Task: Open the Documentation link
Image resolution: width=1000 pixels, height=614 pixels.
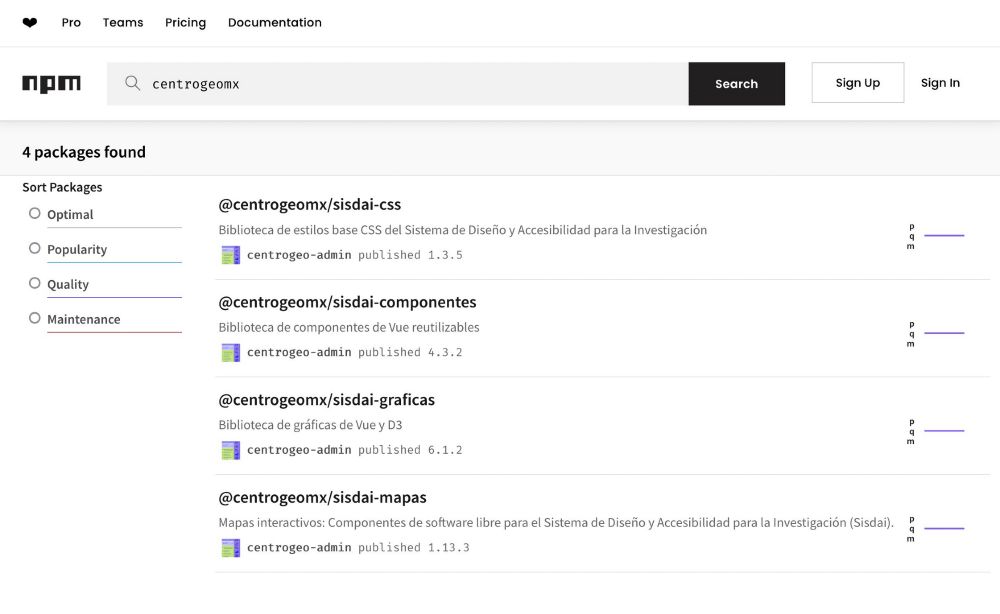Action: tap(275, 22)
